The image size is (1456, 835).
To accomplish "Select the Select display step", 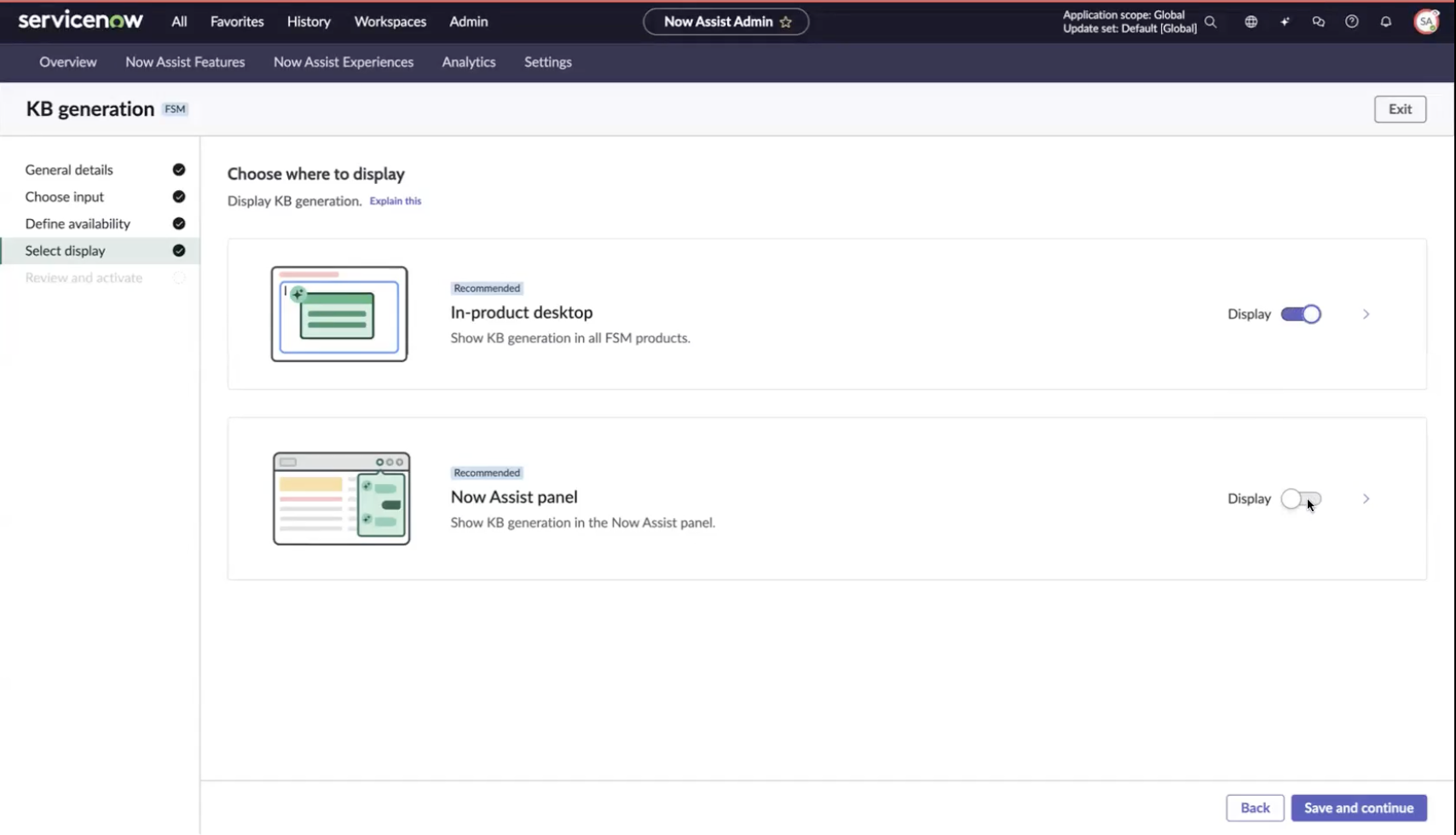I will [x=101, y=250].
